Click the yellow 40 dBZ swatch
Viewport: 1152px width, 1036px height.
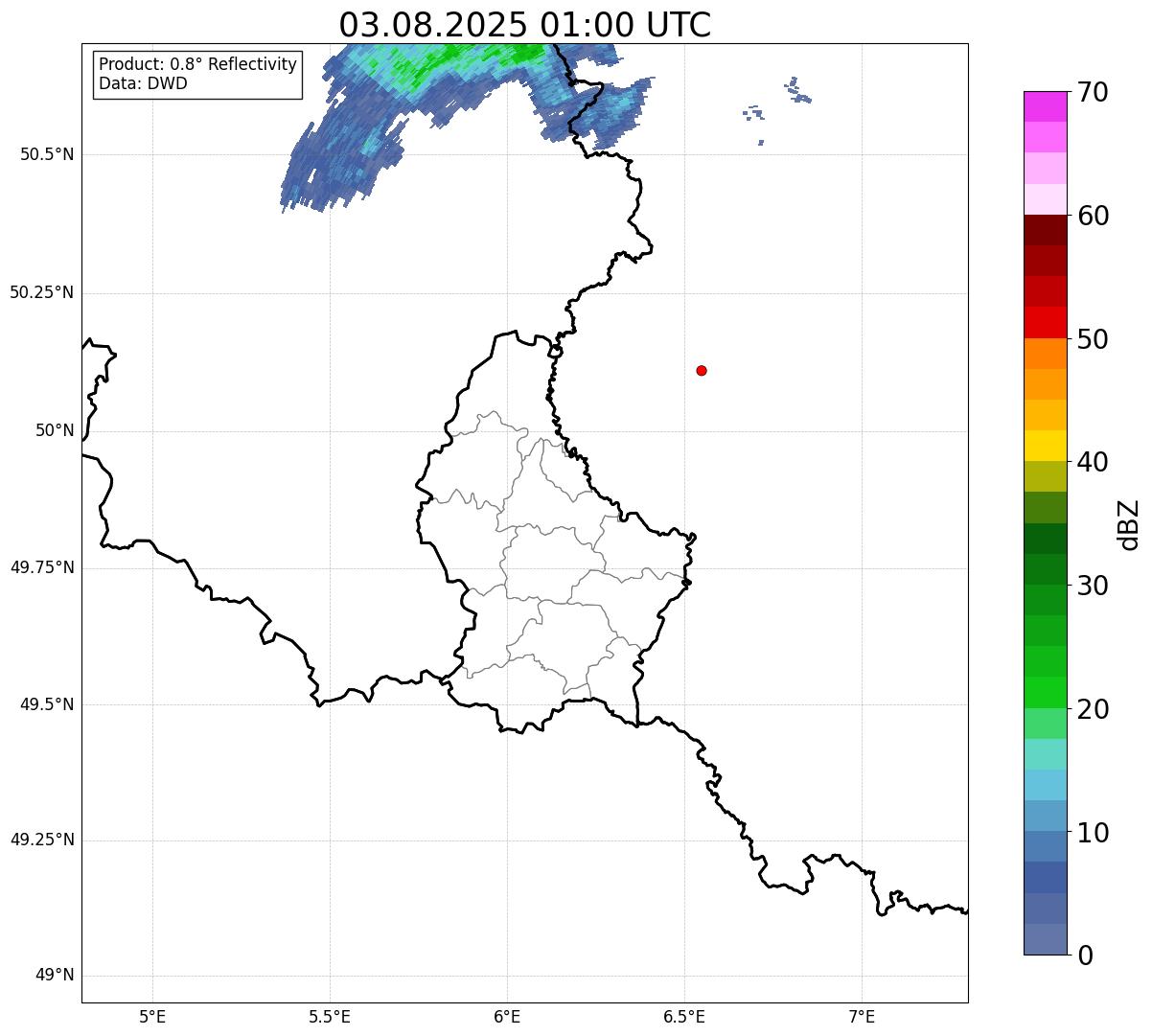tap(1045, 446)
